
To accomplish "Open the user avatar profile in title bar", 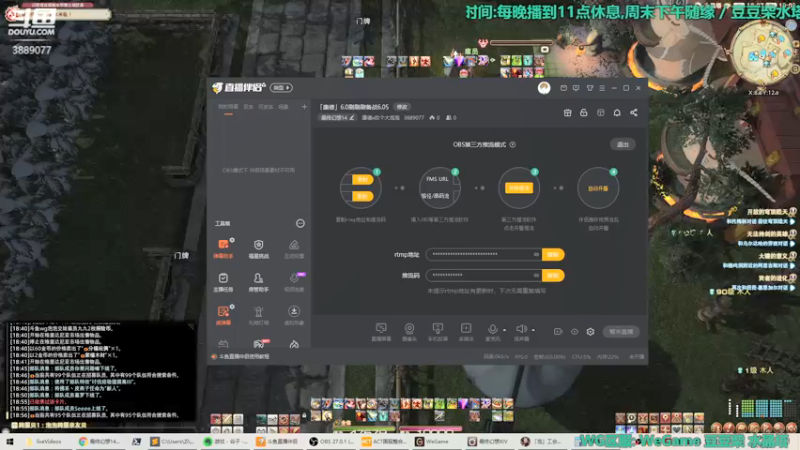I will [544, 88].
